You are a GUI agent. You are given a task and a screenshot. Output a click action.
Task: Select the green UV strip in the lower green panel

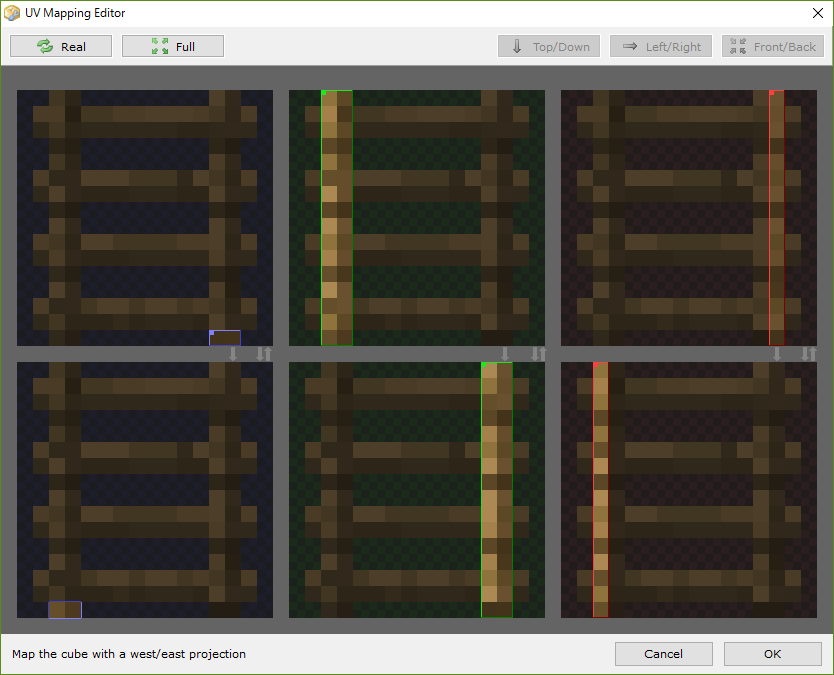(497, 490)
